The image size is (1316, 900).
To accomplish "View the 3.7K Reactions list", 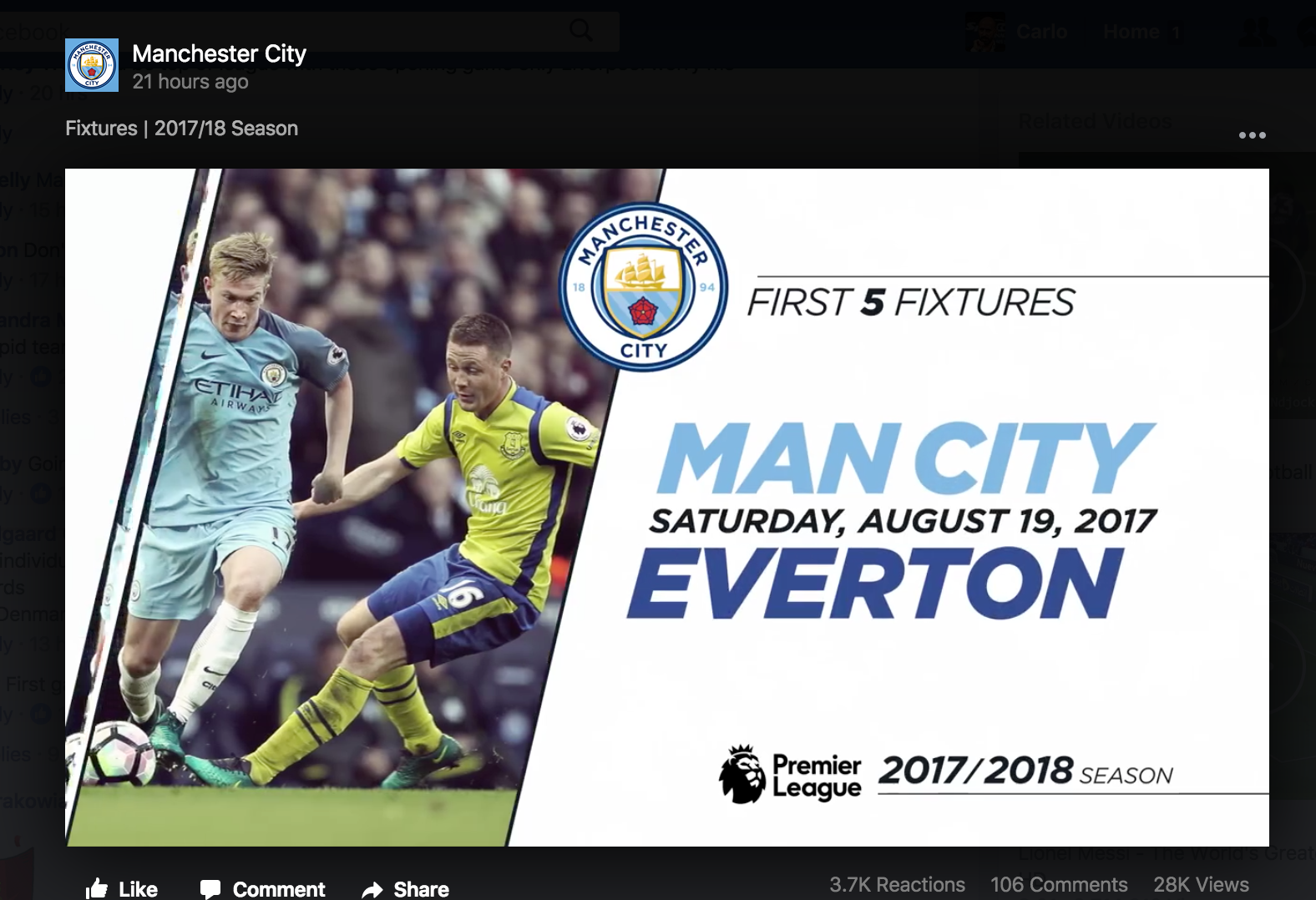I will click(x=897, y=885).
